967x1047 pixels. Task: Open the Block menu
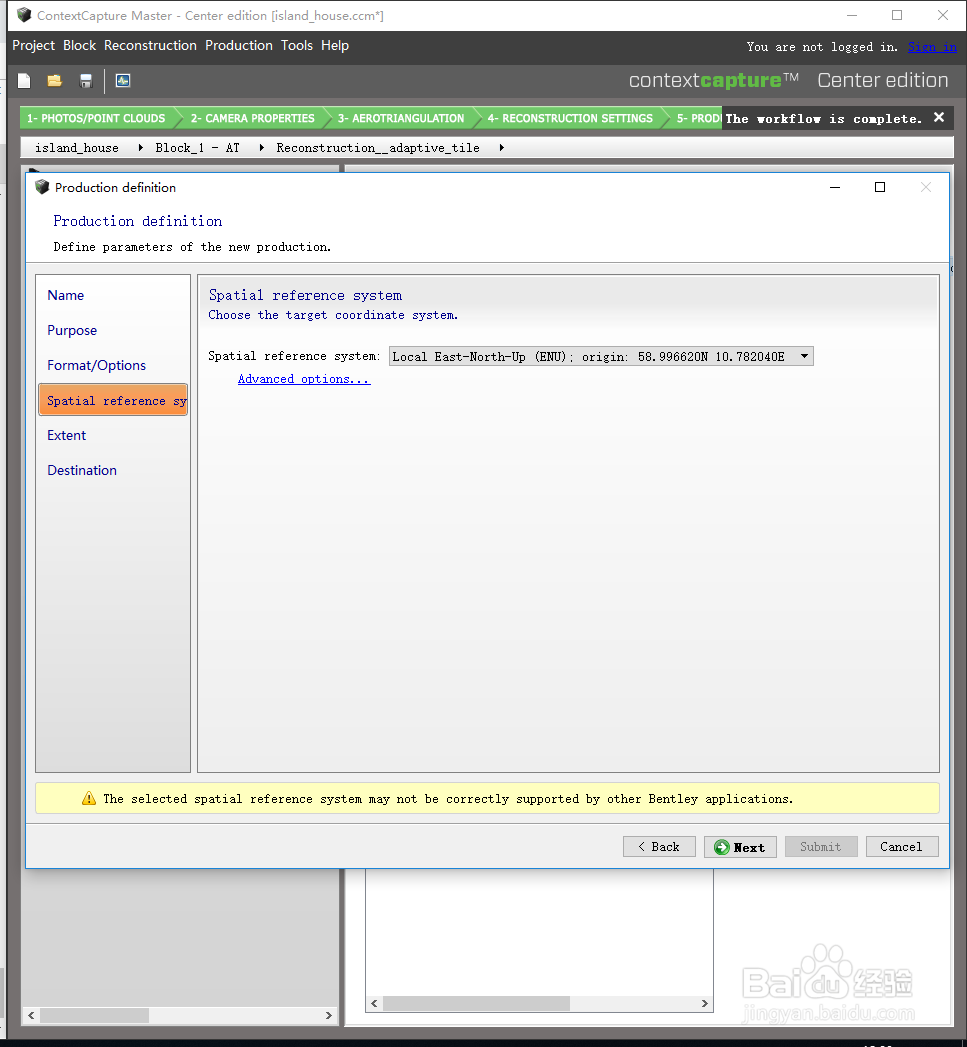[x=79, y=45]
